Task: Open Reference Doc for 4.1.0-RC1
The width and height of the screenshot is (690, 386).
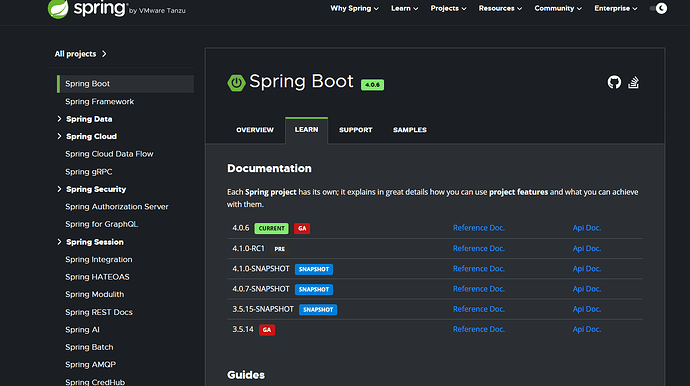Action: coord(479,248)
